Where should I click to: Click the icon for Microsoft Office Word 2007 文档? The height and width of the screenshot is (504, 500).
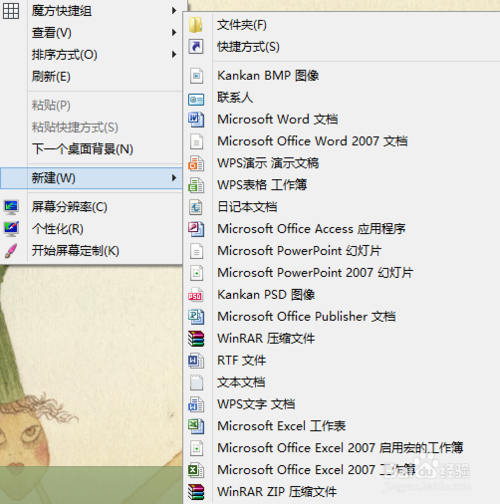196,141
